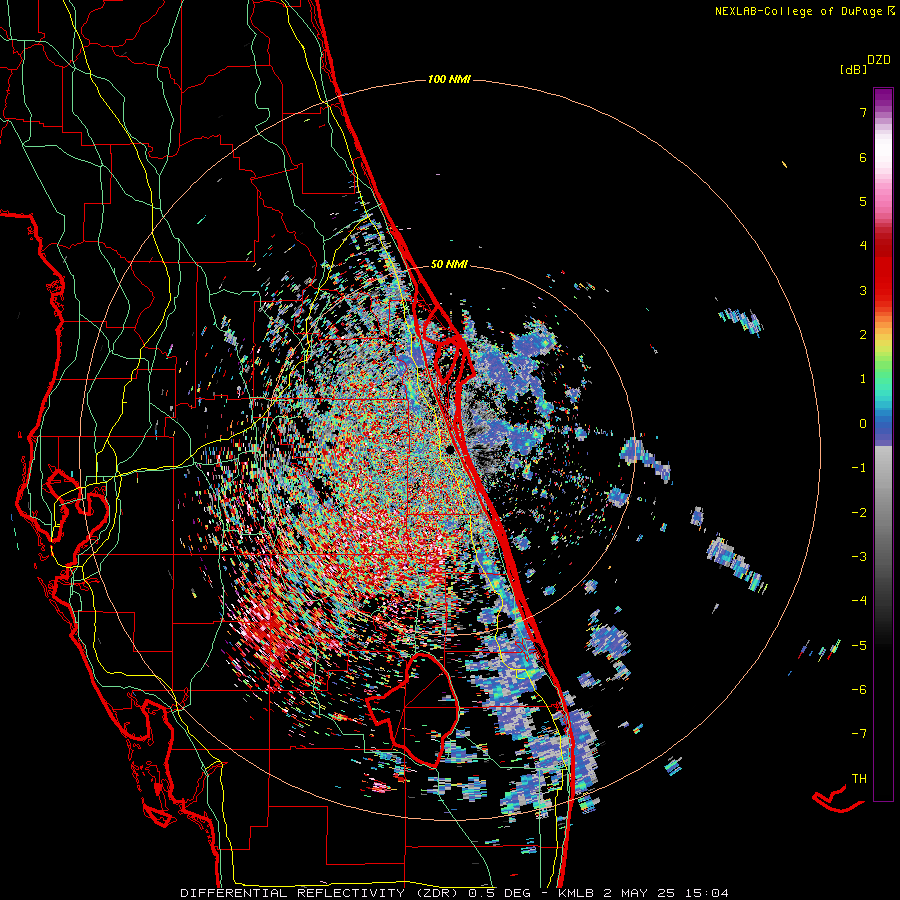This screenshot has height=900, width=900.
Task: Click the -2 value on the color scale
Action: (859, 513)
